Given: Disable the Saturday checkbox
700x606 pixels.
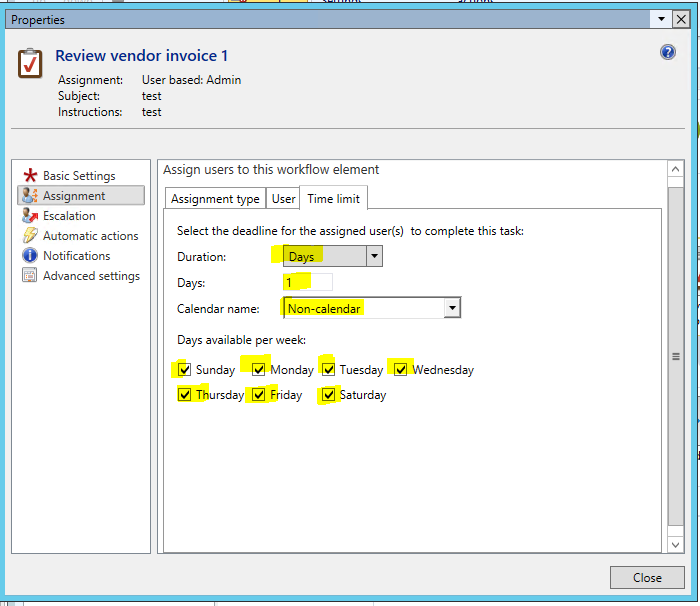Looking at the screenshot, I should 328,394.
